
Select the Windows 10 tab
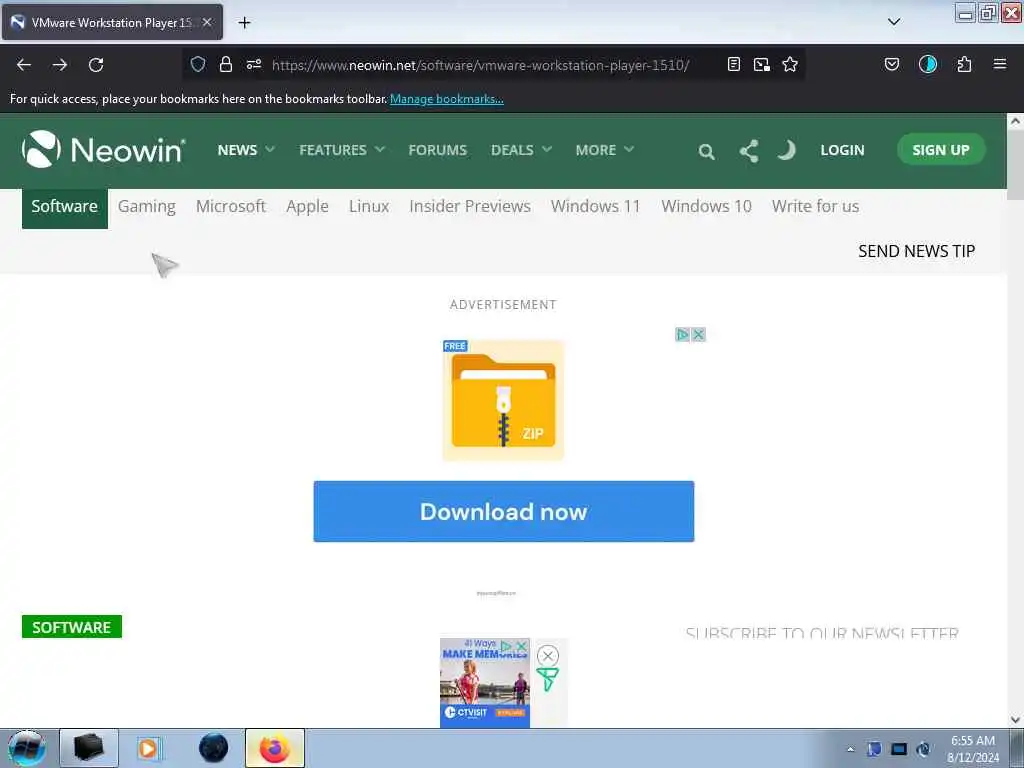(x=706, y=206)
